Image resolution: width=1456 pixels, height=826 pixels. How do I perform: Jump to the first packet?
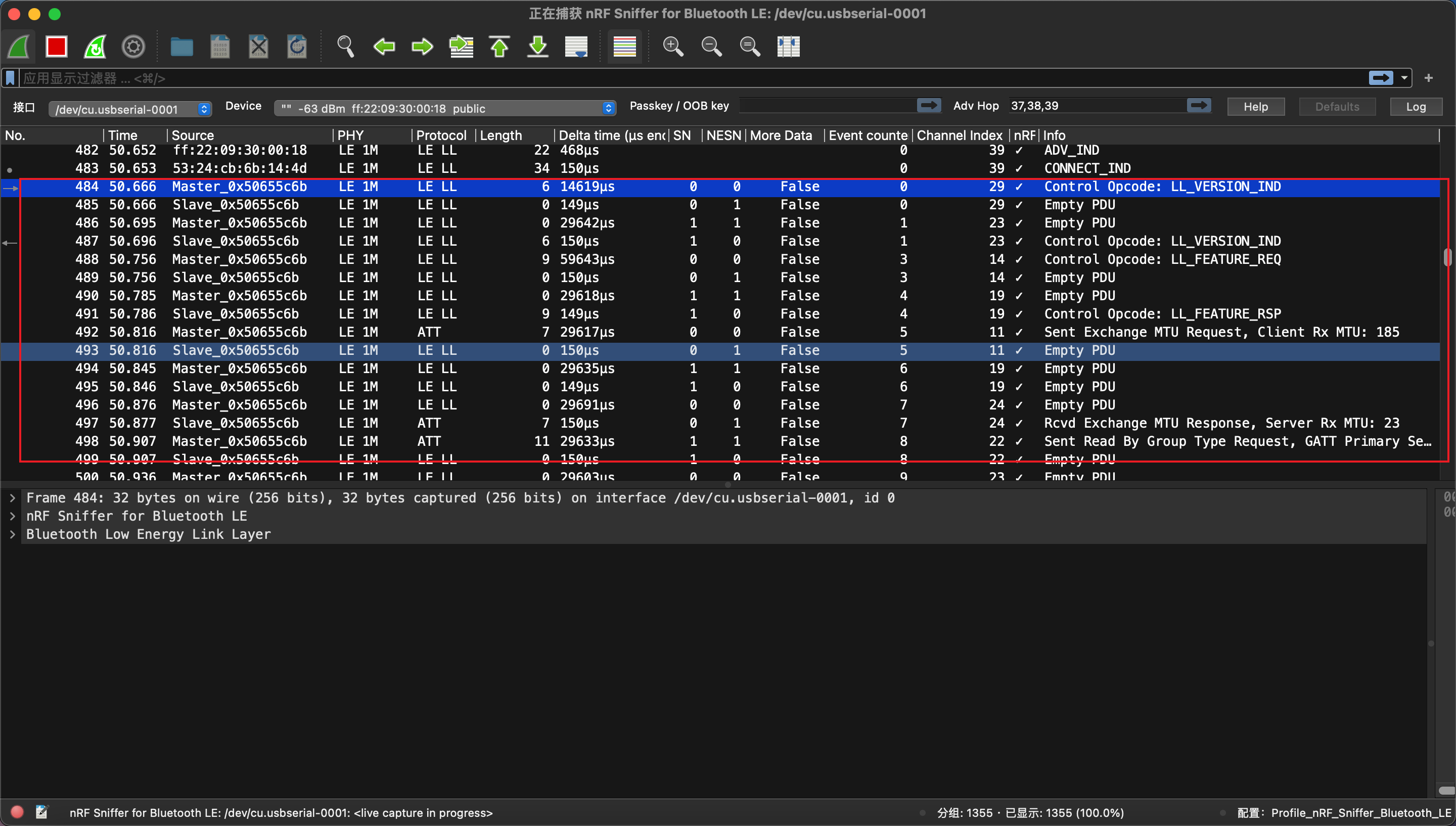click(x=499, y=47)
